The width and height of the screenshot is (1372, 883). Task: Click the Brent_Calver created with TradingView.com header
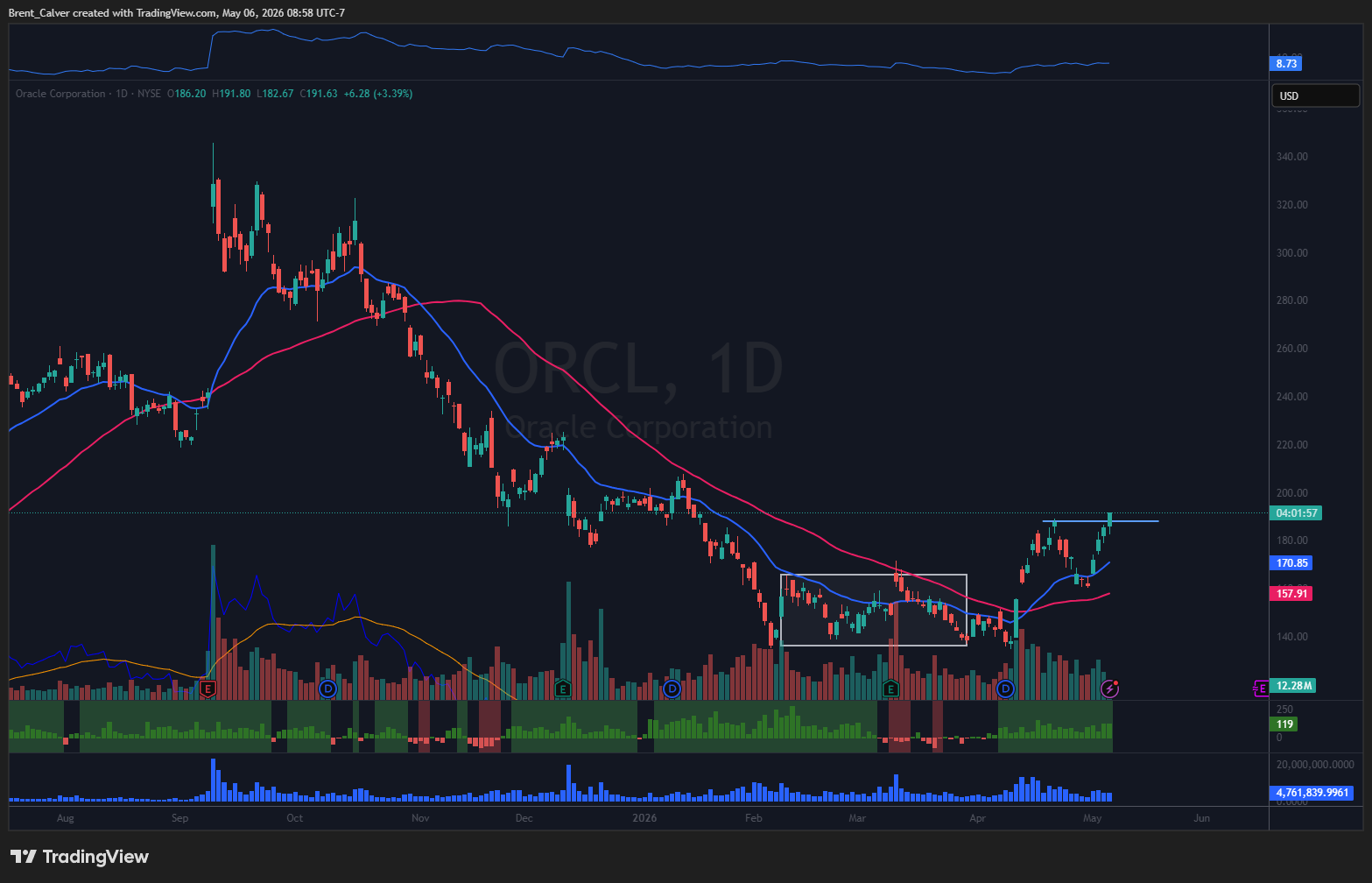click(x=176, y=13)
